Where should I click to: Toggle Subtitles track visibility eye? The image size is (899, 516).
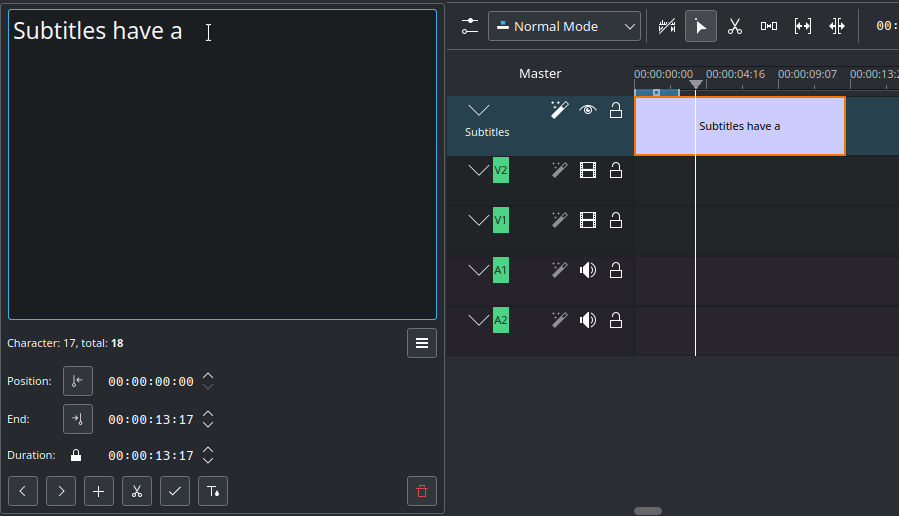point(588,110)
